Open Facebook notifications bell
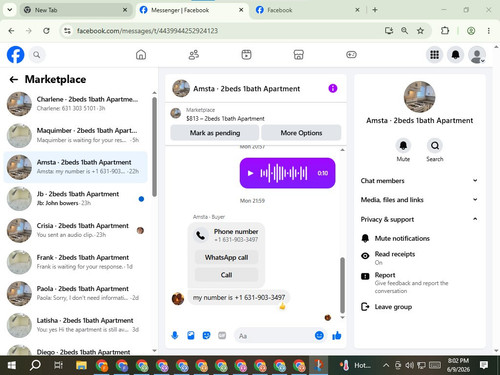 456,55
